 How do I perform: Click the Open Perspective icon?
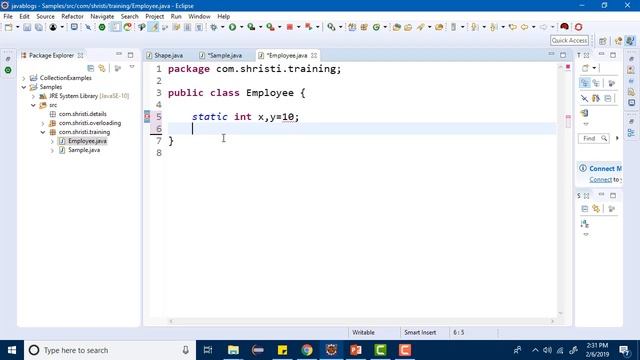click(603, 41)
